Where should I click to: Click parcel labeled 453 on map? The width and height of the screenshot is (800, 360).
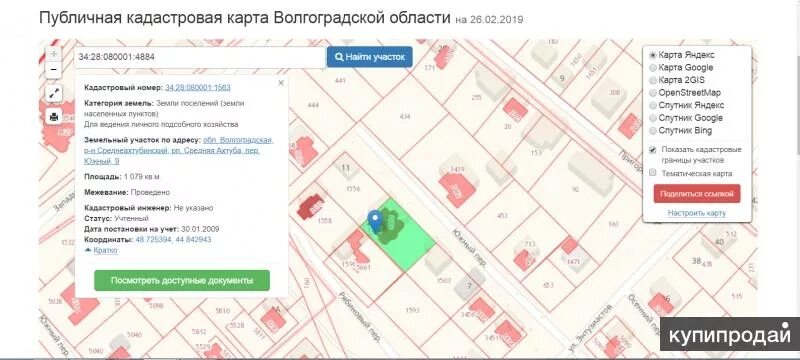pyautogui.click(x=503, y=216)
